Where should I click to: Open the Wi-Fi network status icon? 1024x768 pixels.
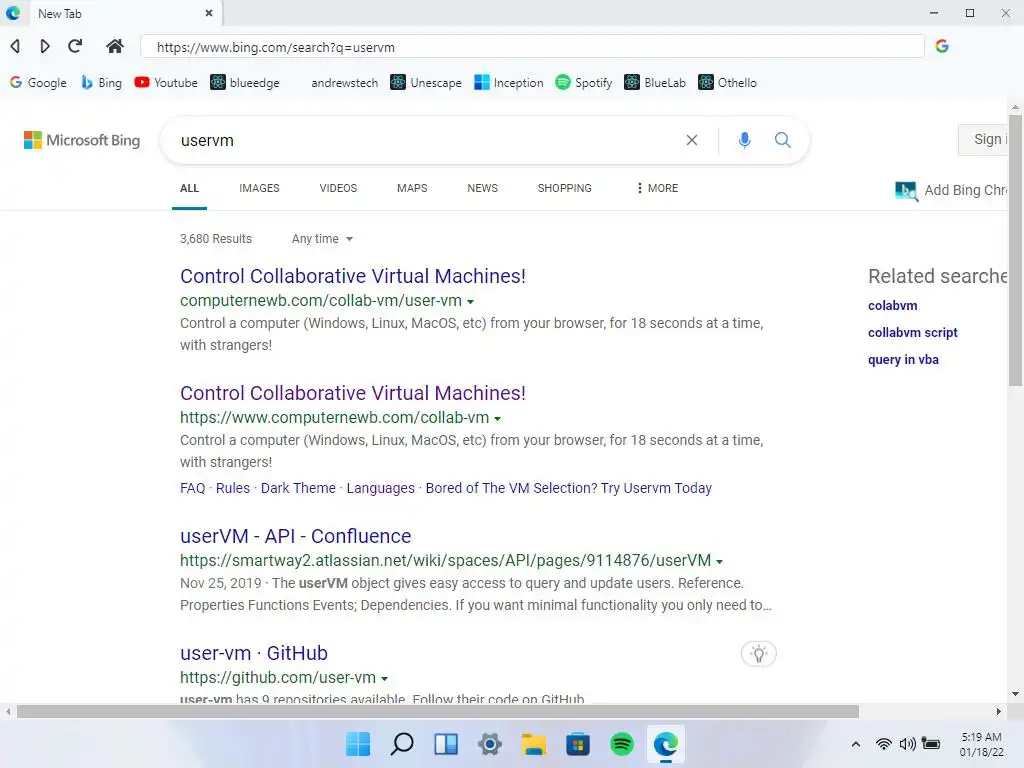tap(884, 744)
